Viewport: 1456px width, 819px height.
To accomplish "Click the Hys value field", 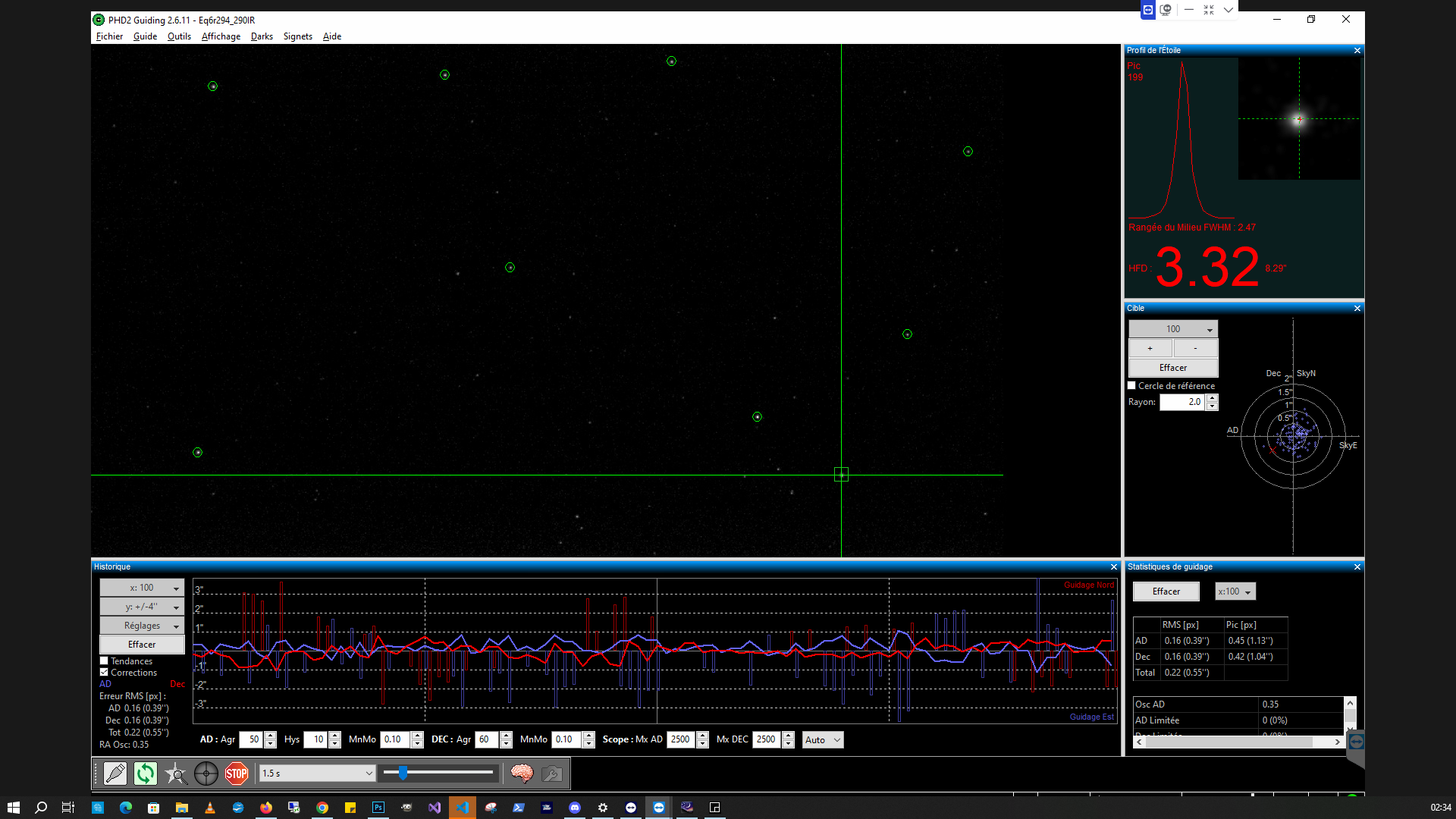I will click(x=315, y=740).
